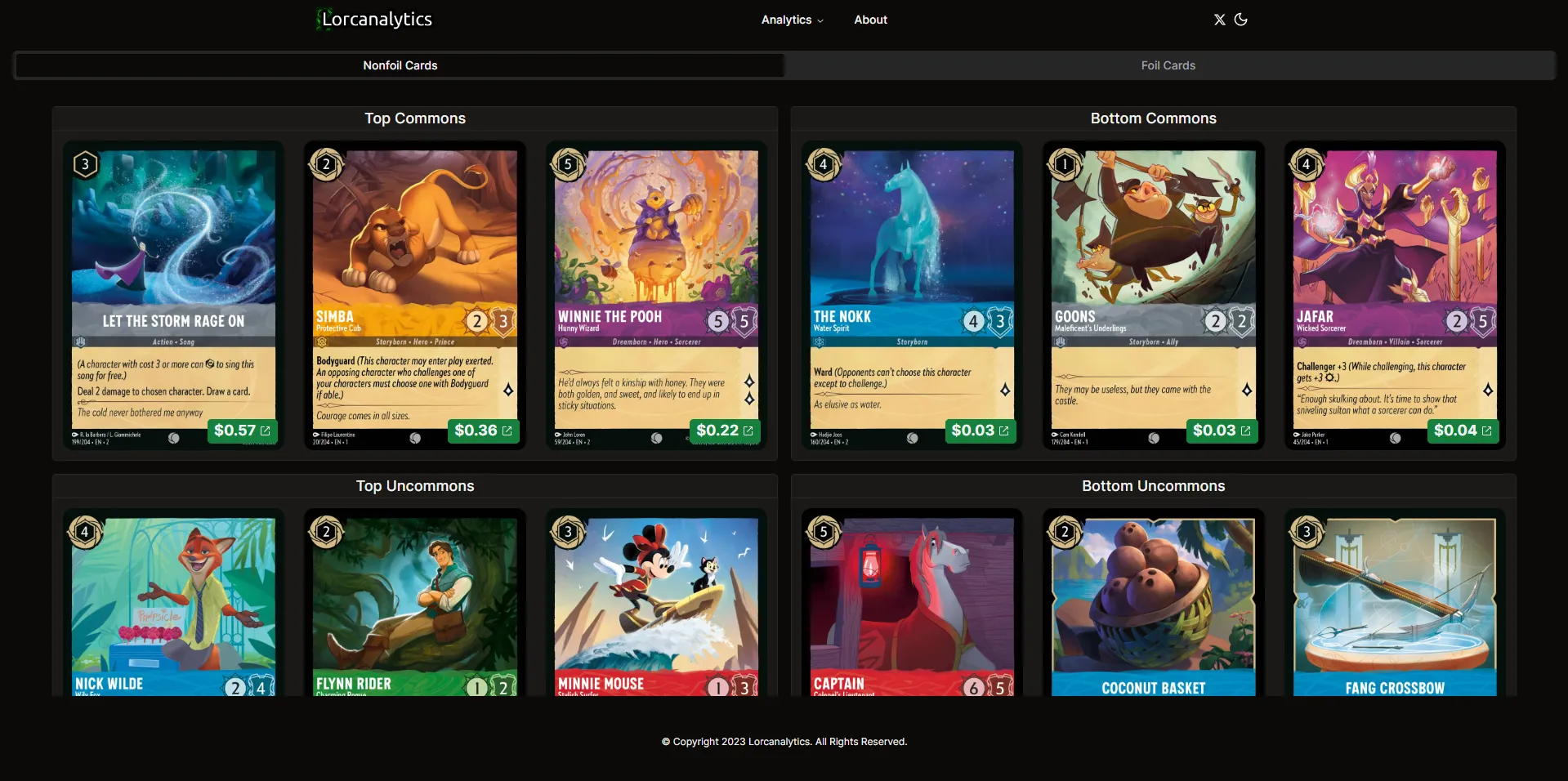1568x781 pixels.
Task: View the Jafar Wicked Sorcerer card
Action: [1395, 297]
